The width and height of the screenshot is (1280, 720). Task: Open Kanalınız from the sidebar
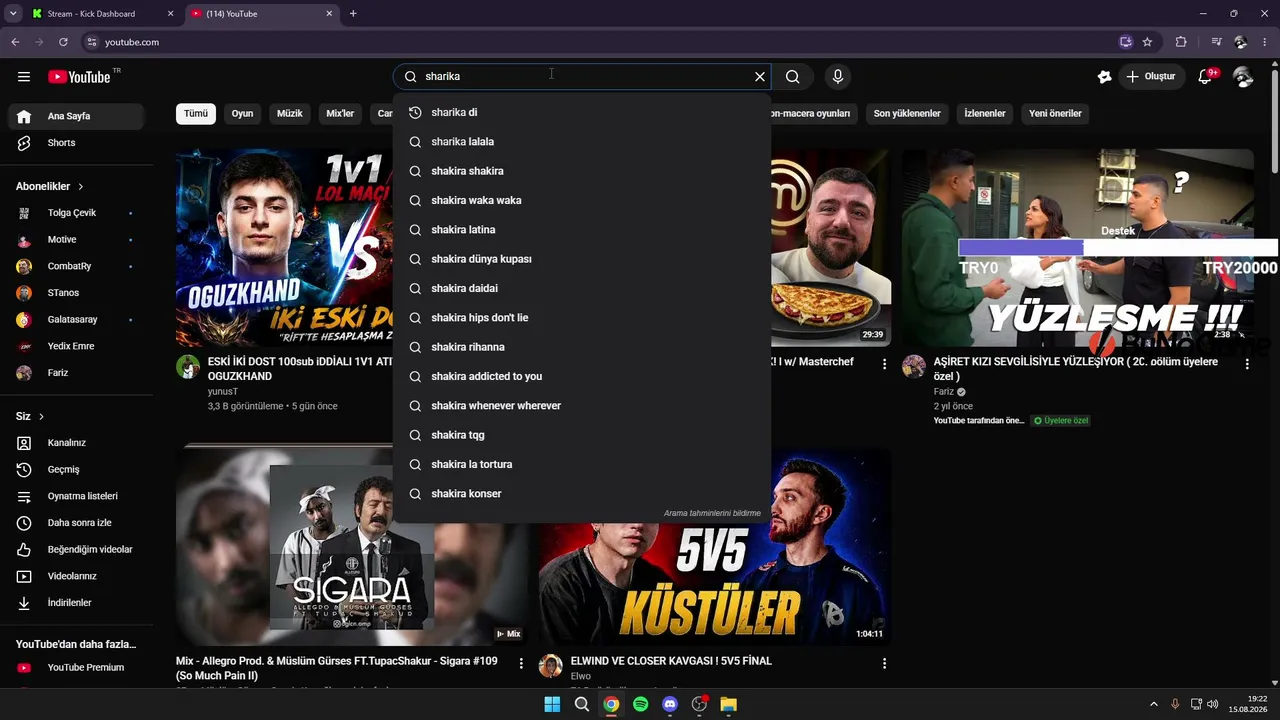point(75,443)
